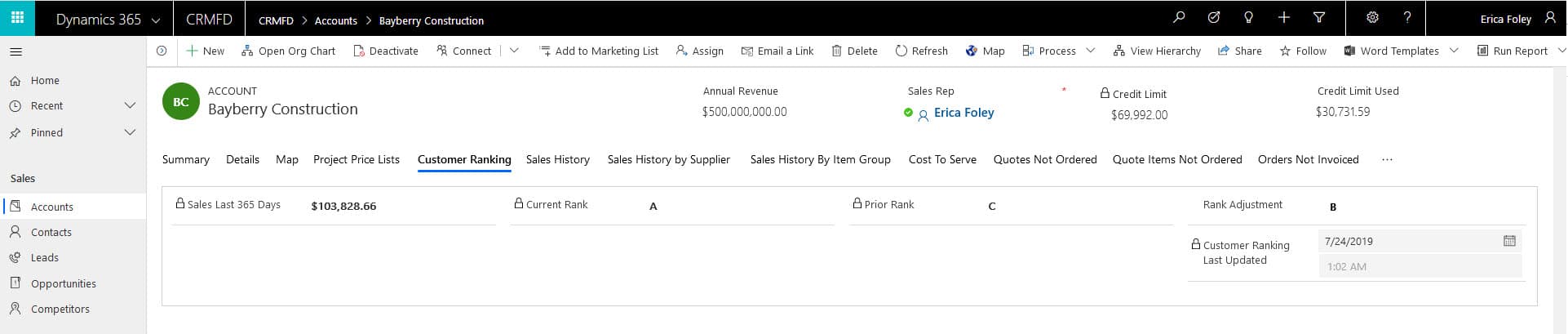Click the Accounts breadcrumb link
The width and height of the screenshot is (1568, 334).
(x=335, y=20)
